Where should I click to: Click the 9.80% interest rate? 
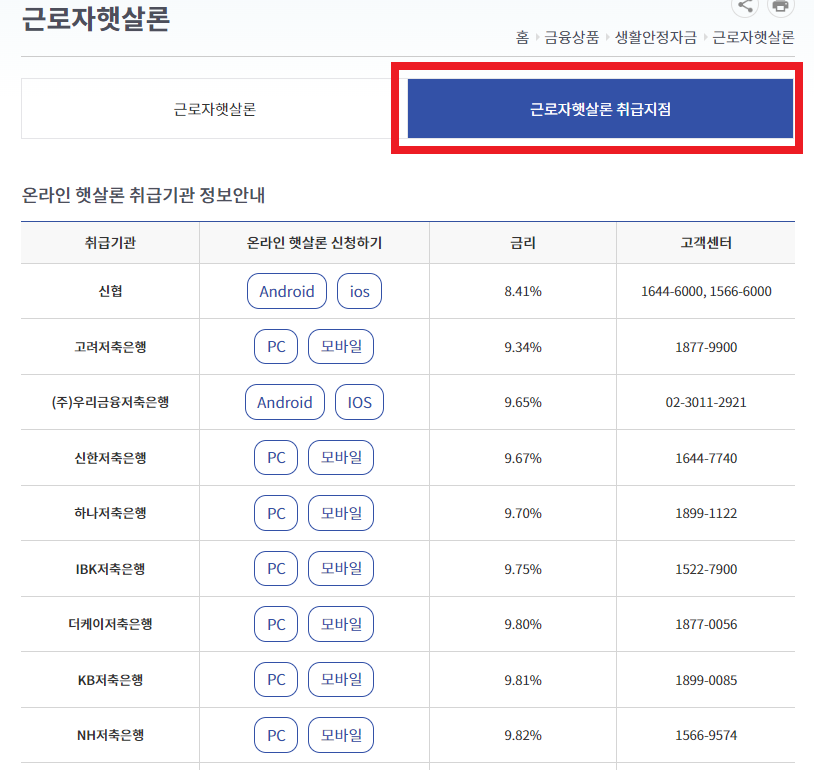[x=523, y=624]
